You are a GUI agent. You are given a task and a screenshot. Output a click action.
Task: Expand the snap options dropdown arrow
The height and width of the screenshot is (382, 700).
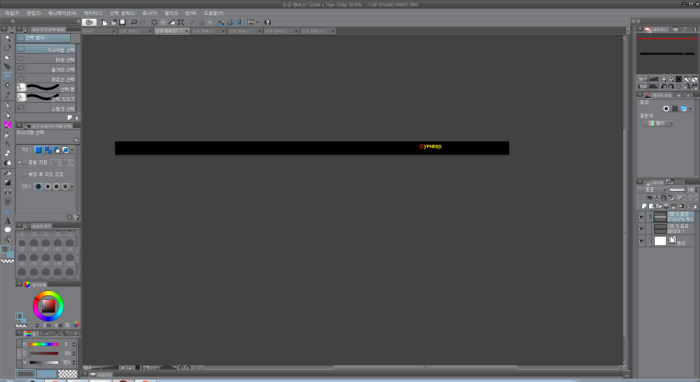click(258, 22)
